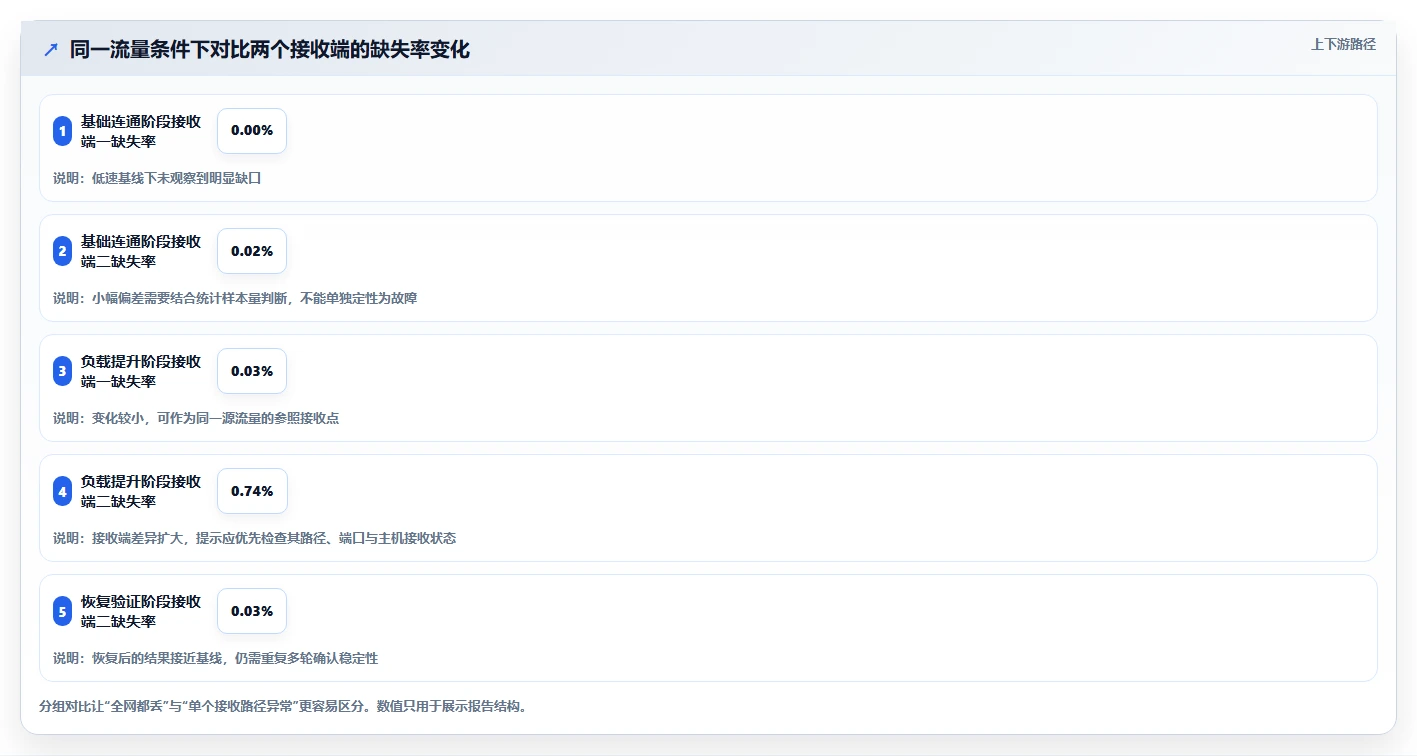Select step badge number 1

pos(62,131)
